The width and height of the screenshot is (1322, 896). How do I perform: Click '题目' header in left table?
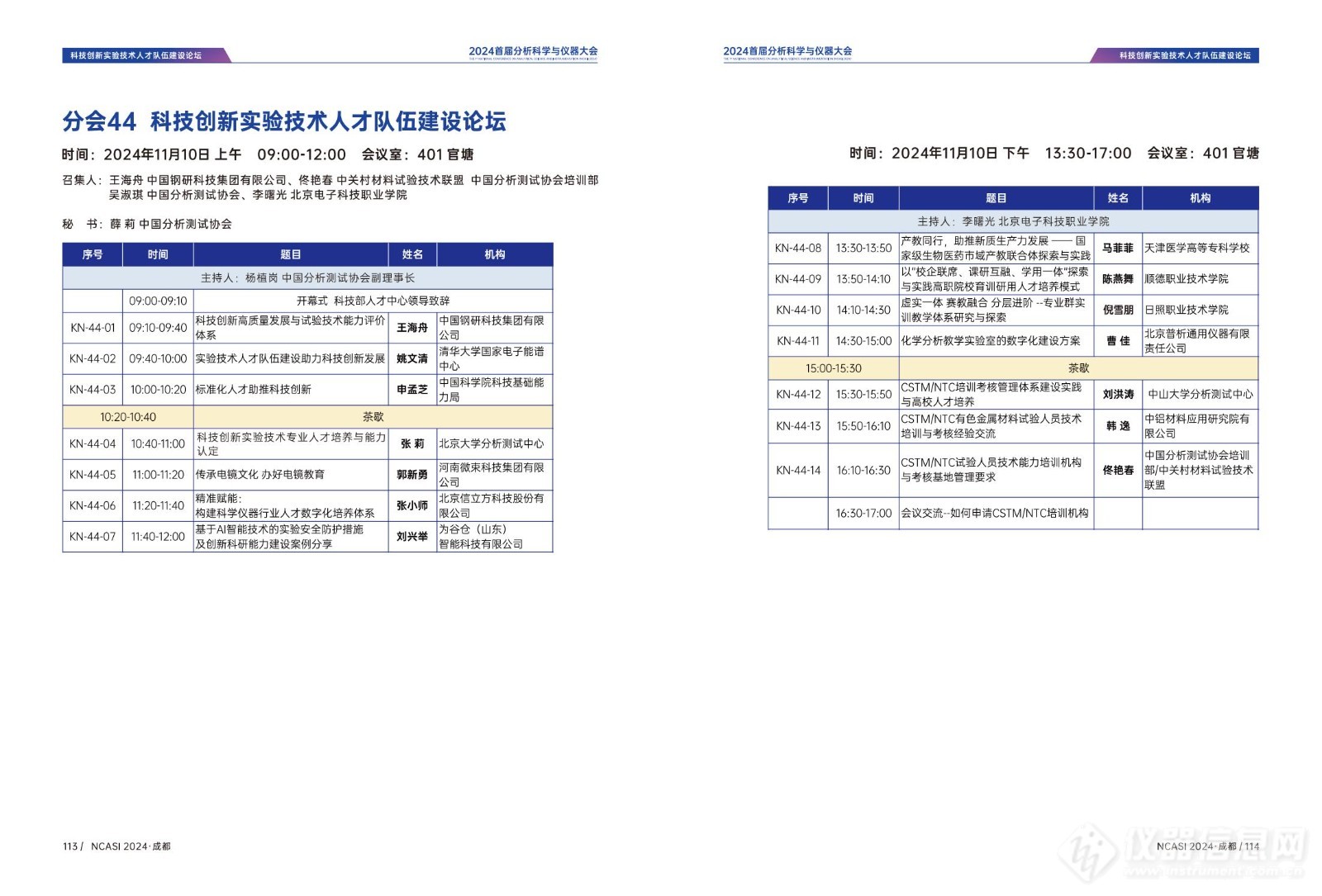pos(291,254)
